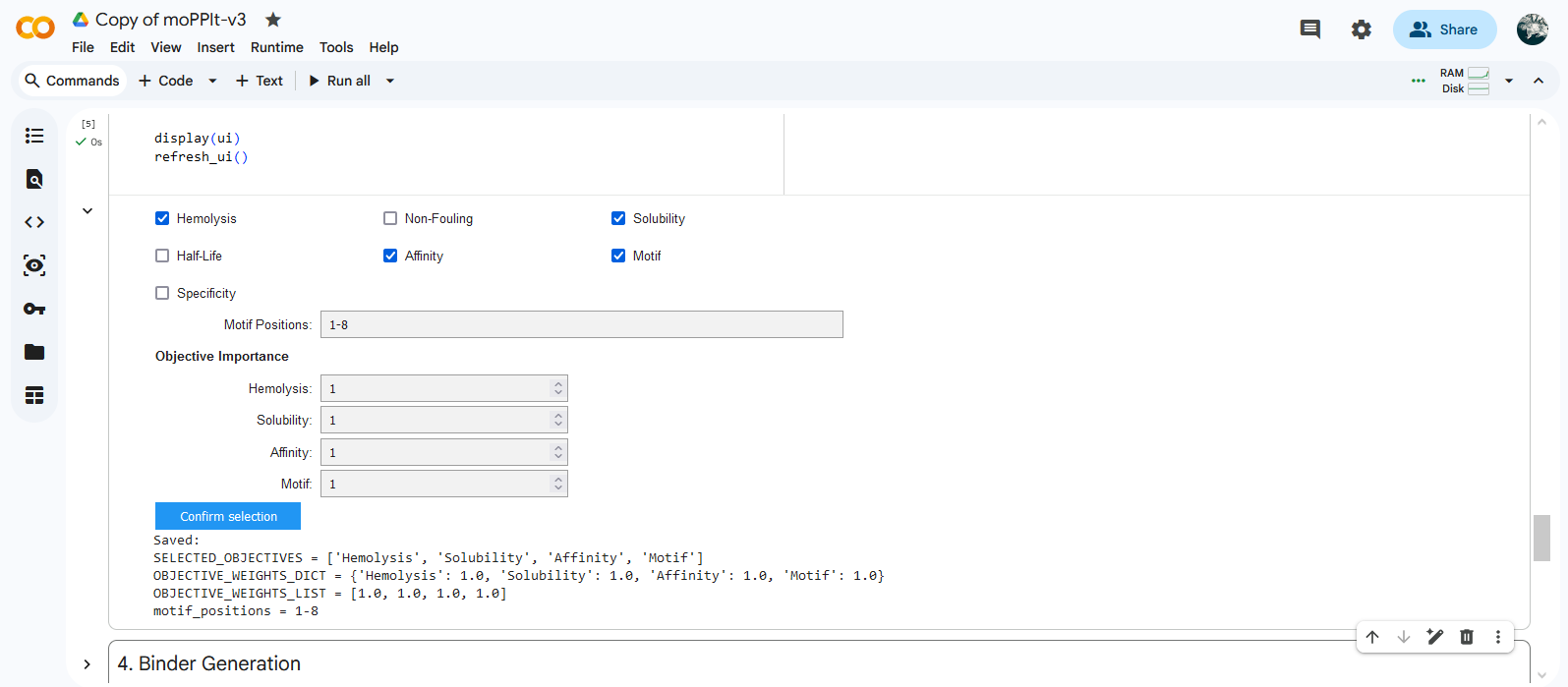Open the comments icon in header
This screenshot has height=687, width=1568.
pos(1309,29)
